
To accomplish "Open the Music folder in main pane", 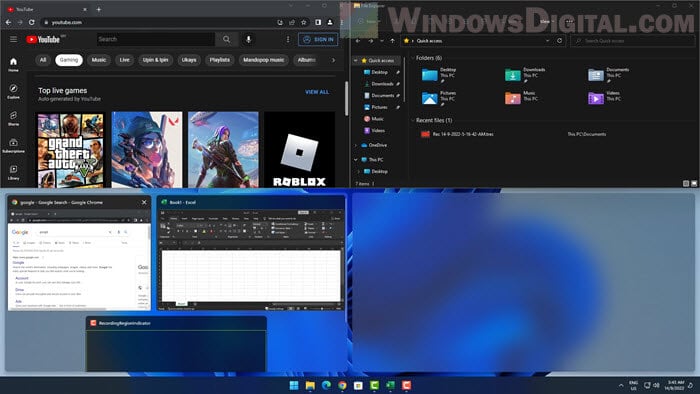I will click(521, 97).
